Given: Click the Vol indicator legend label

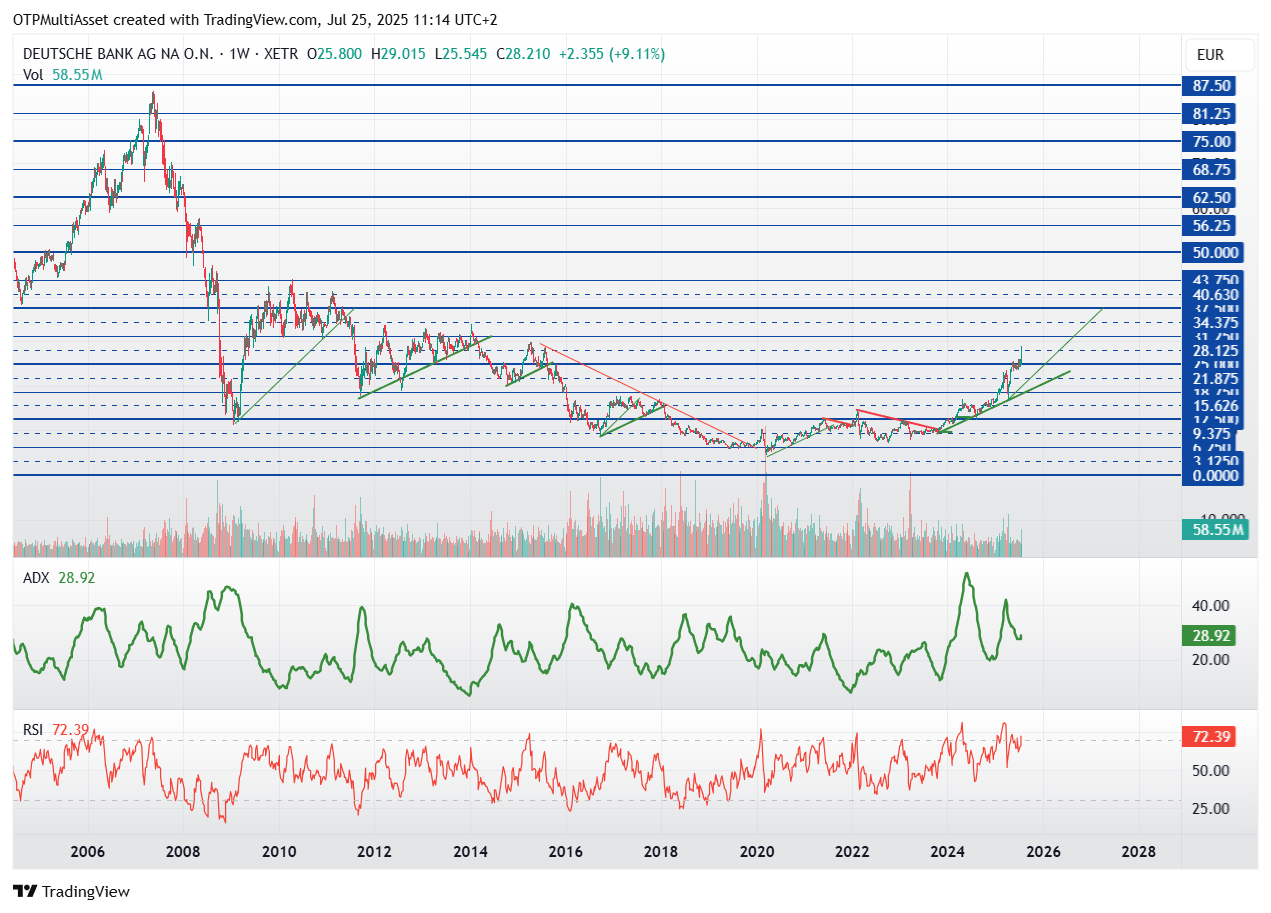Looking at the screenshot, I should click(x=33, y=74).
